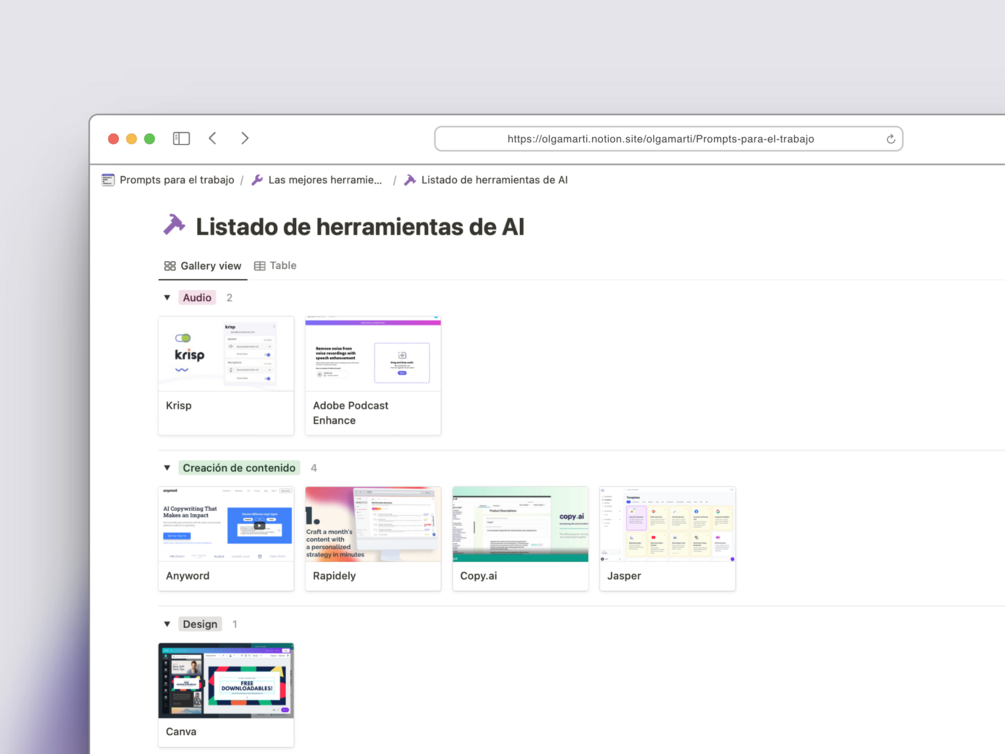Click the 'Anyword' card title
This screenshot has width=1005, height=754.
(188, 576)
